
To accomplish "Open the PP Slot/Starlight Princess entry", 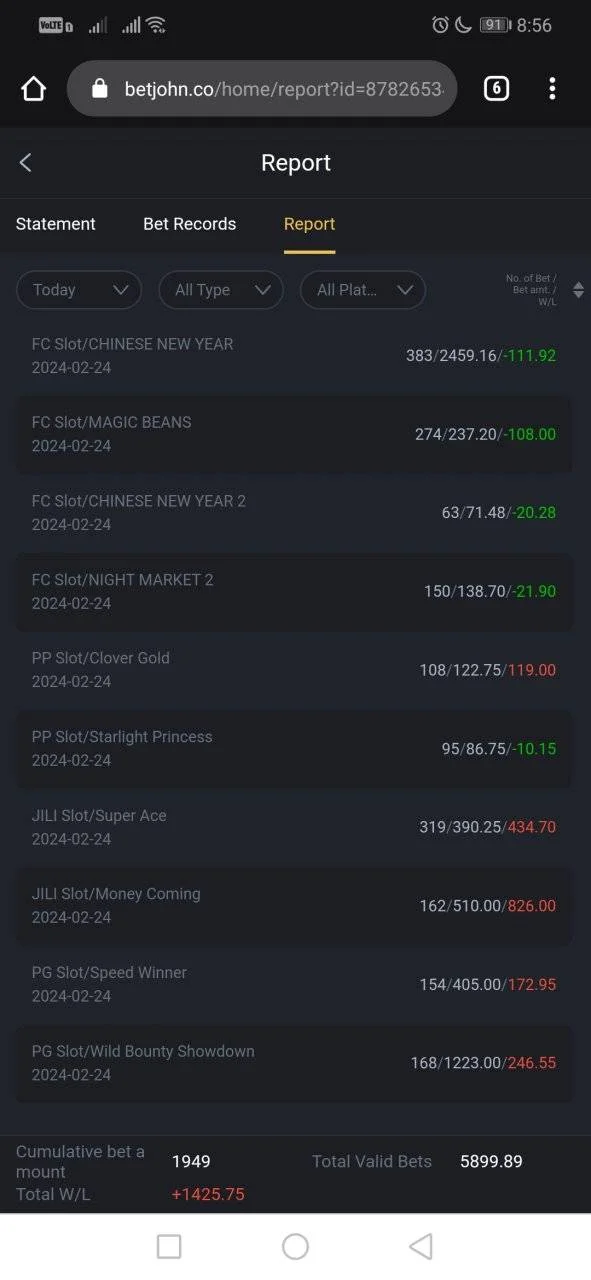I will (294, 749).
